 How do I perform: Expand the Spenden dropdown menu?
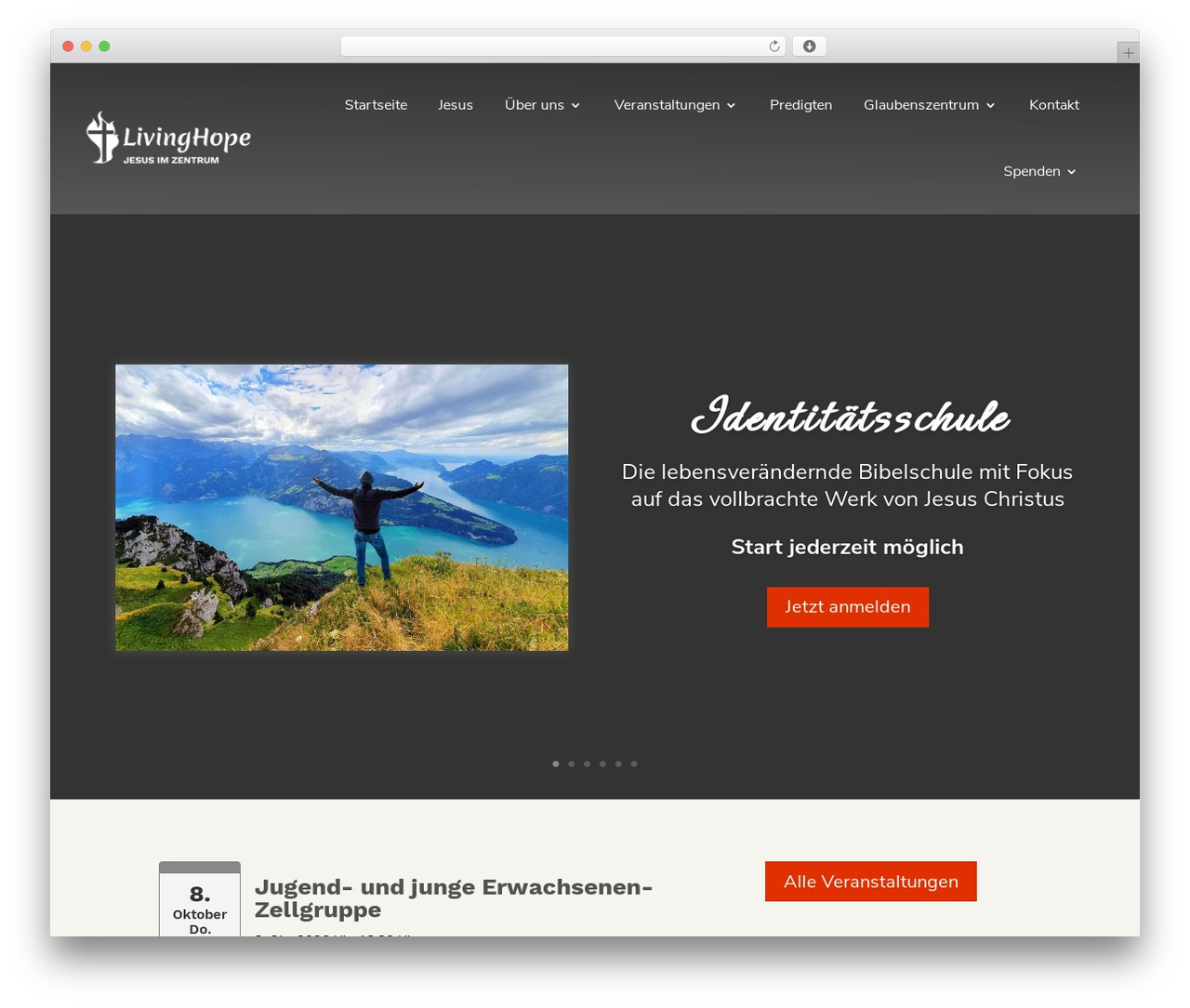pos(1039,171)
